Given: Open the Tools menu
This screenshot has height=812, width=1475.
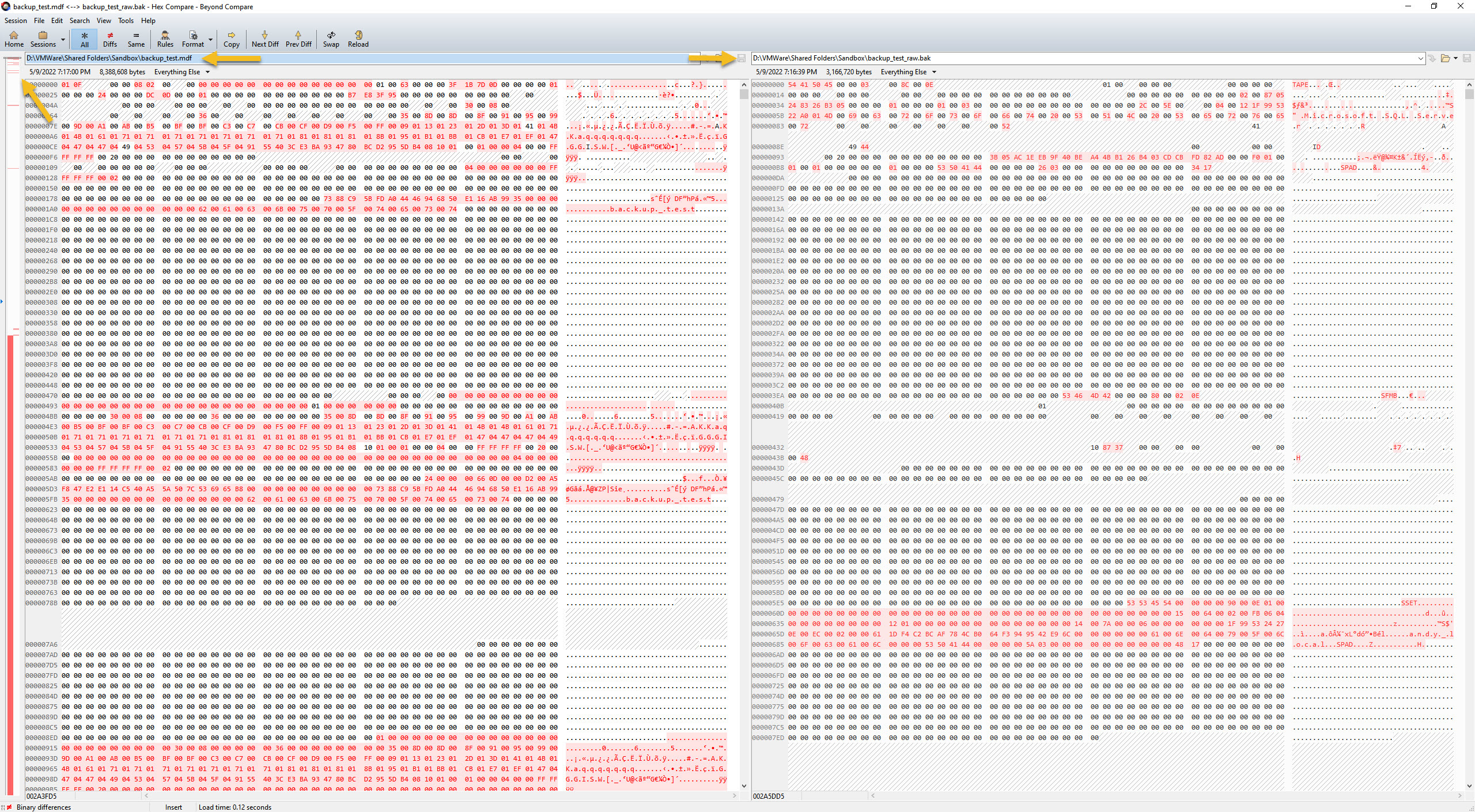Looking at the screenshot, I should 126,21.
